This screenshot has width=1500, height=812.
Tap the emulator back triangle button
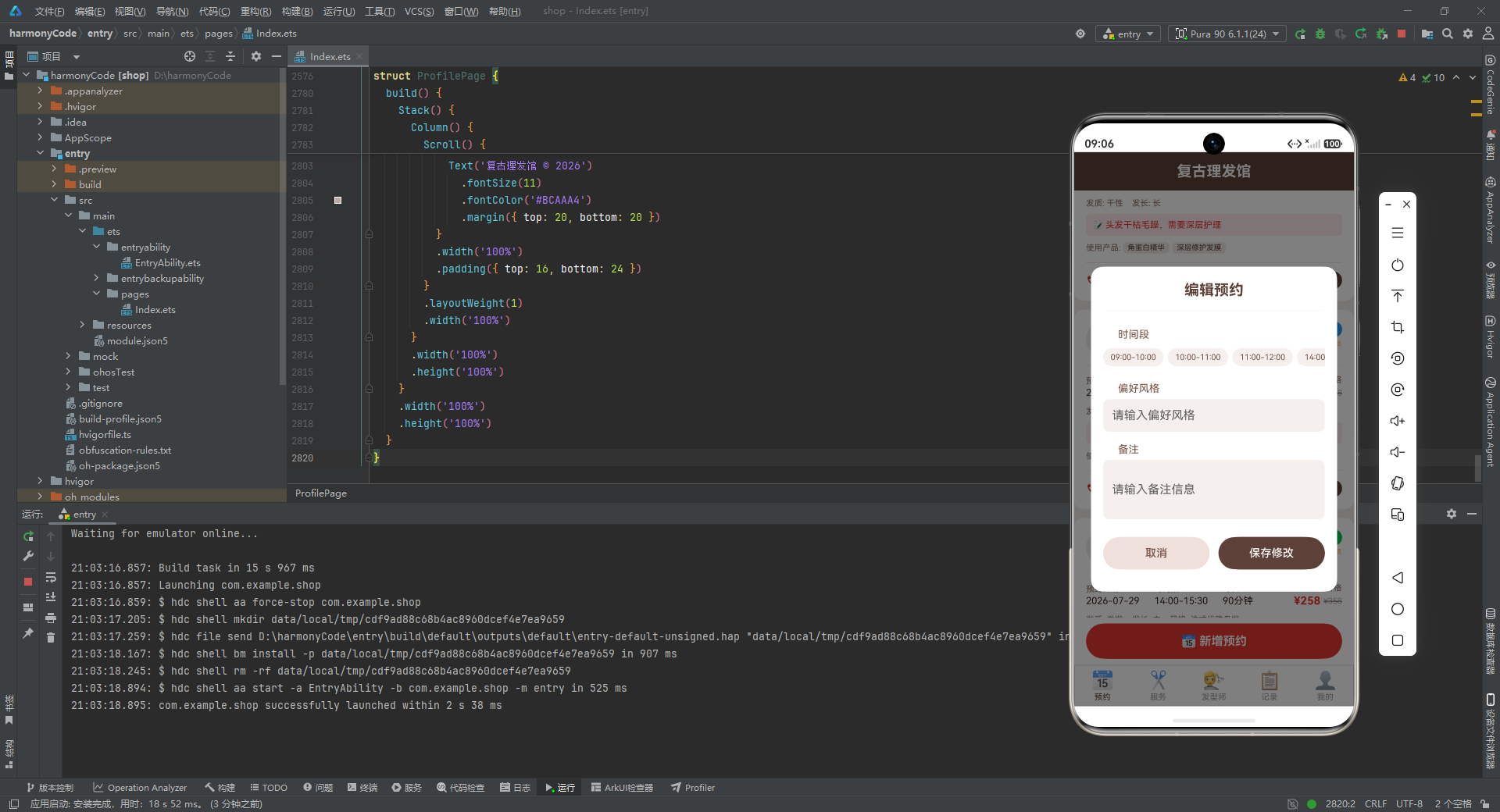tap(1398, 578)
